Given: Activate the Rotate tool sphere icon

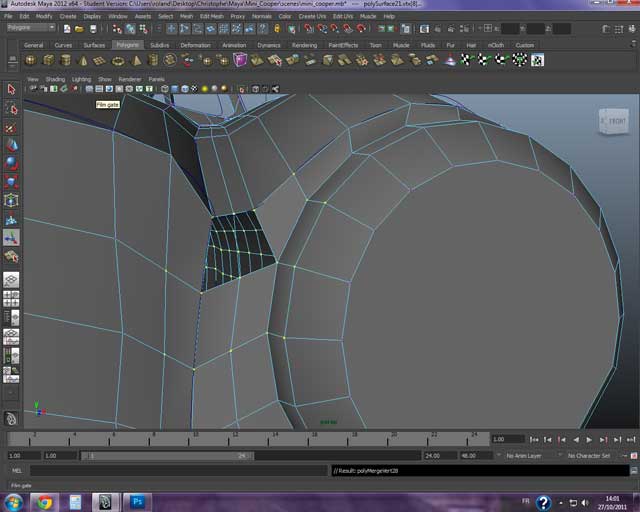Looking at the screenshot, I should (x=11, y=164).
